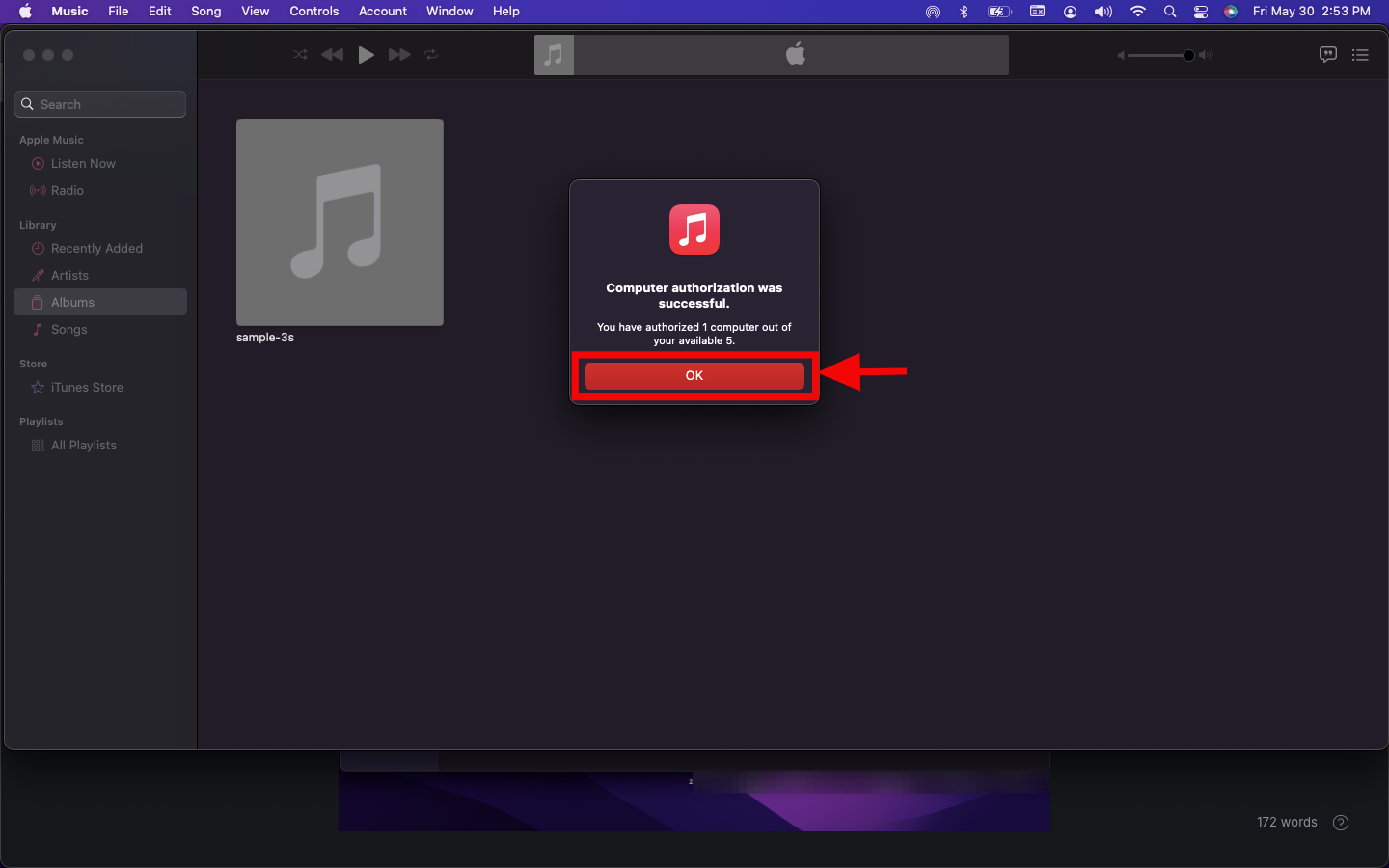Show the Up Next queue list
Image resolution: width=1389 pixels, height=868 pixels.
click(x=1360, y=55)
